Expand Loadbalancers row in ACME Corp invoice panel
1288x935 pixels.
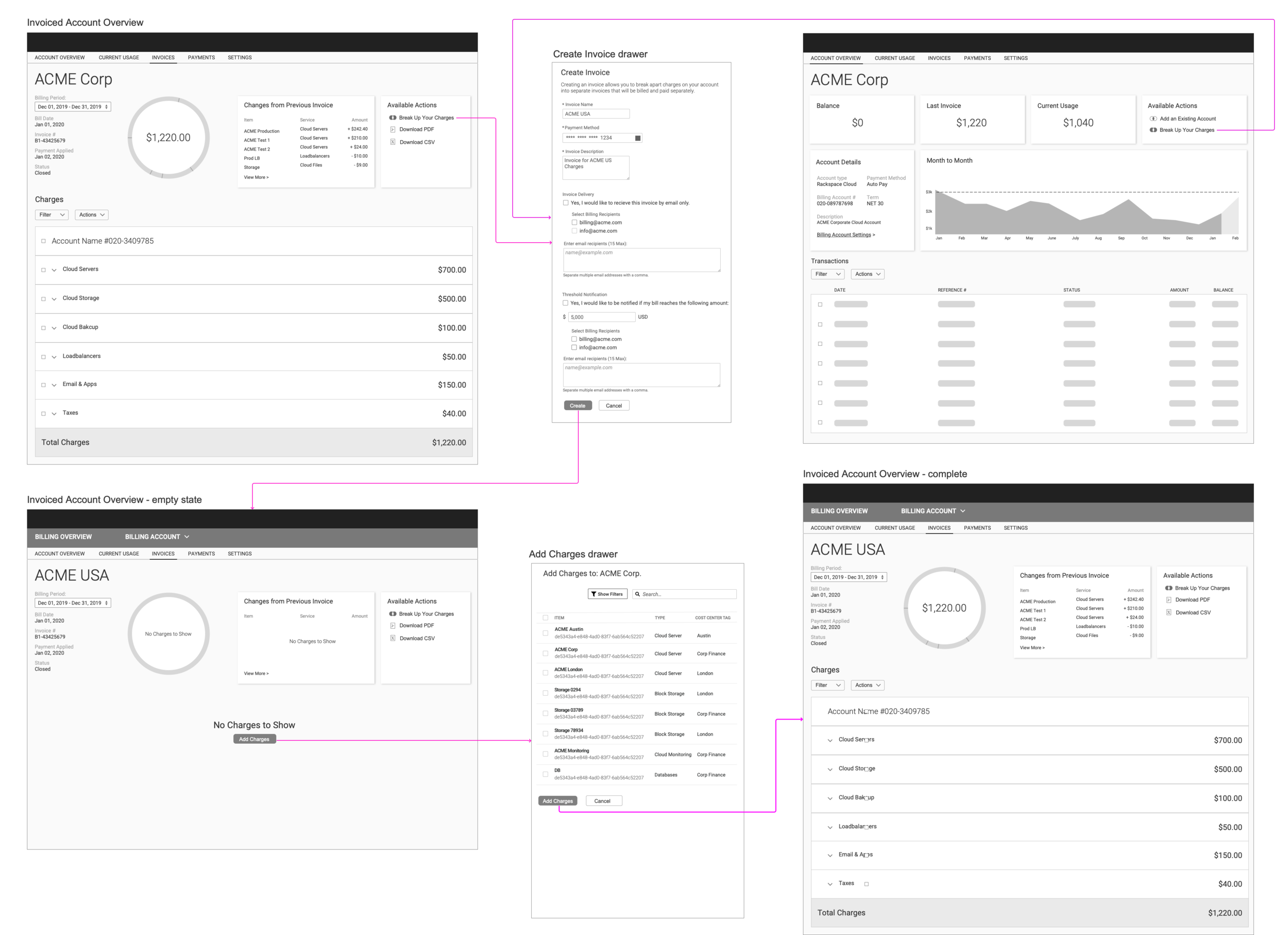tap(54, 357)
